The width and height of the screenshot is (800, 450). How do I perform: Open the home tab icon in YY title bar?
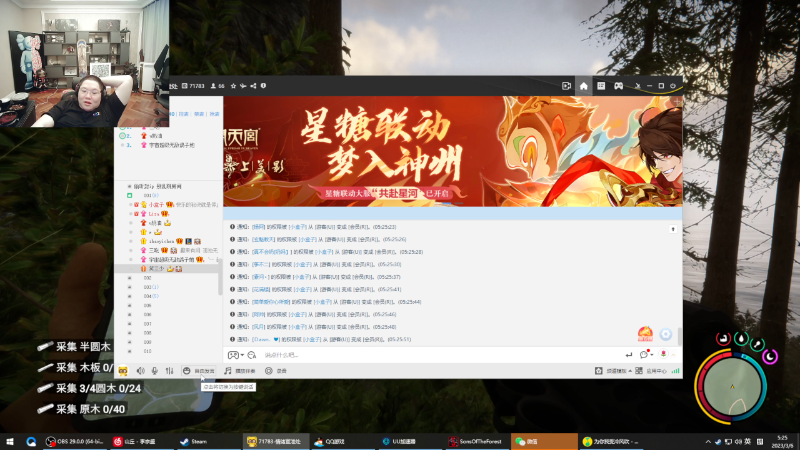(584, 86)
